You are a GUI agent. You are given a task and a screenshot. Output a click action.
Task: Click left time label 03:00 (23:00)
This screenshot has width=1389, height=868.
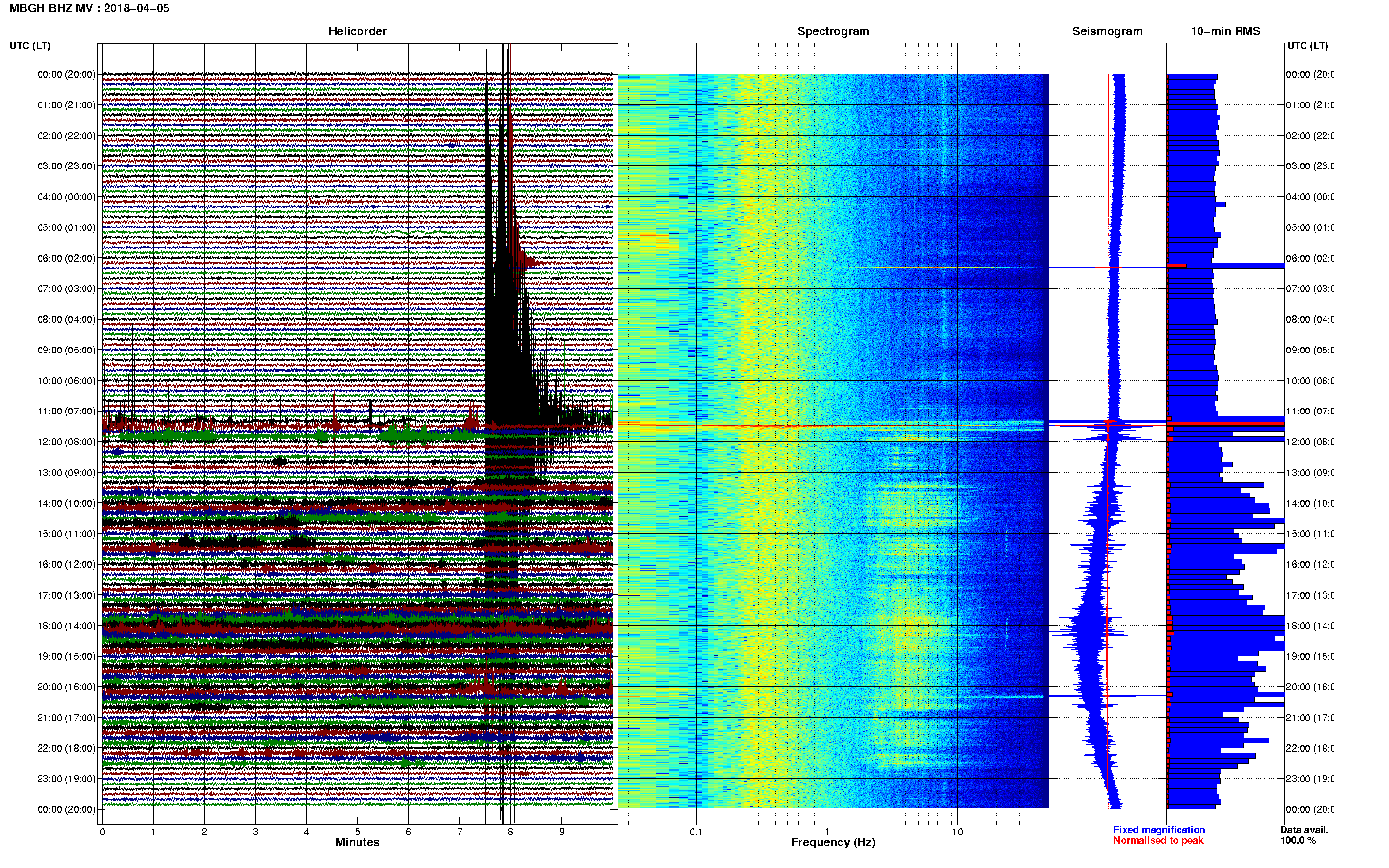[66, 166]
